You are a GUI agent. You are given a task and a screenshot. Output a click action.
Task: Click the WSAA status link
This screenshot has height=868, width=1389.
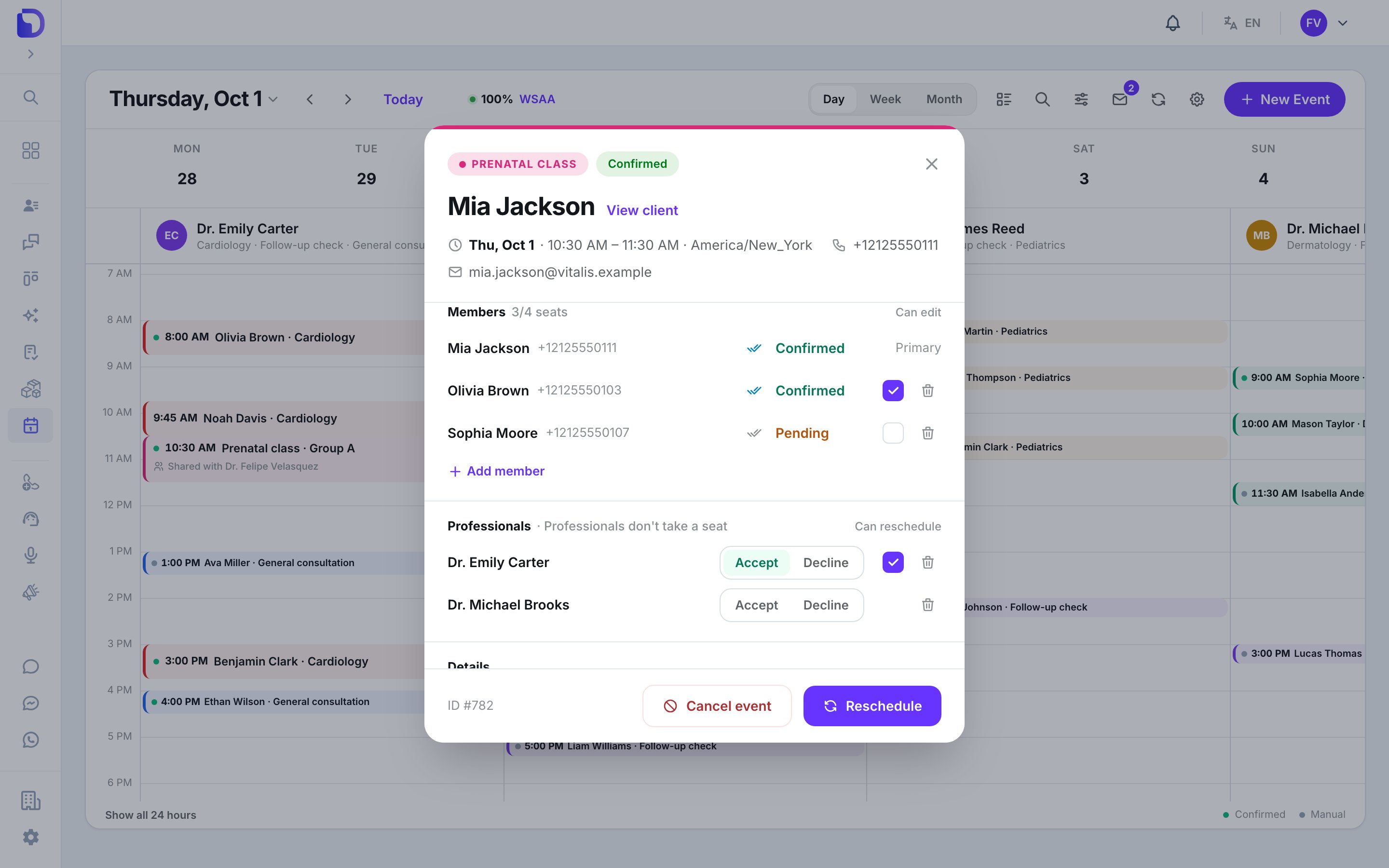pos(537,99)
